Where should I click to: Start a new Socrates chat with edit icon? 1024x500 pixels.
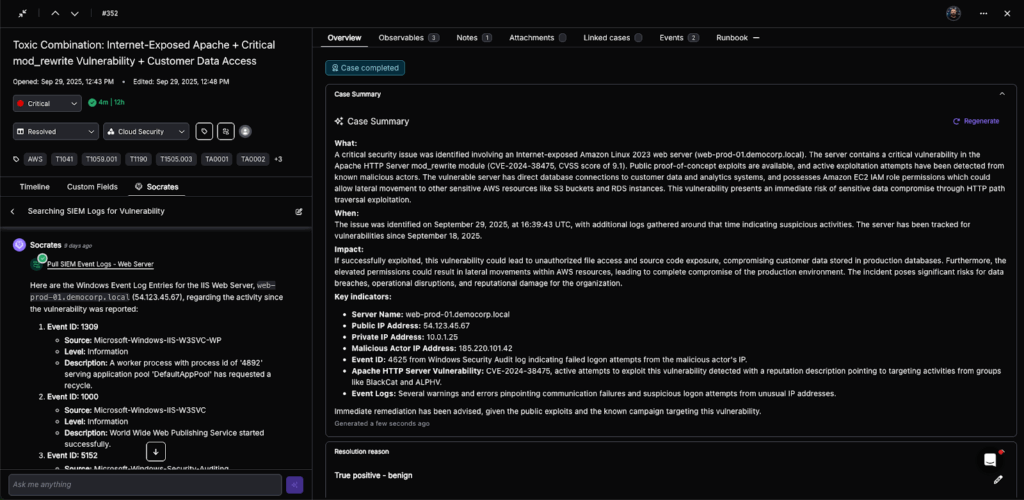298,212
